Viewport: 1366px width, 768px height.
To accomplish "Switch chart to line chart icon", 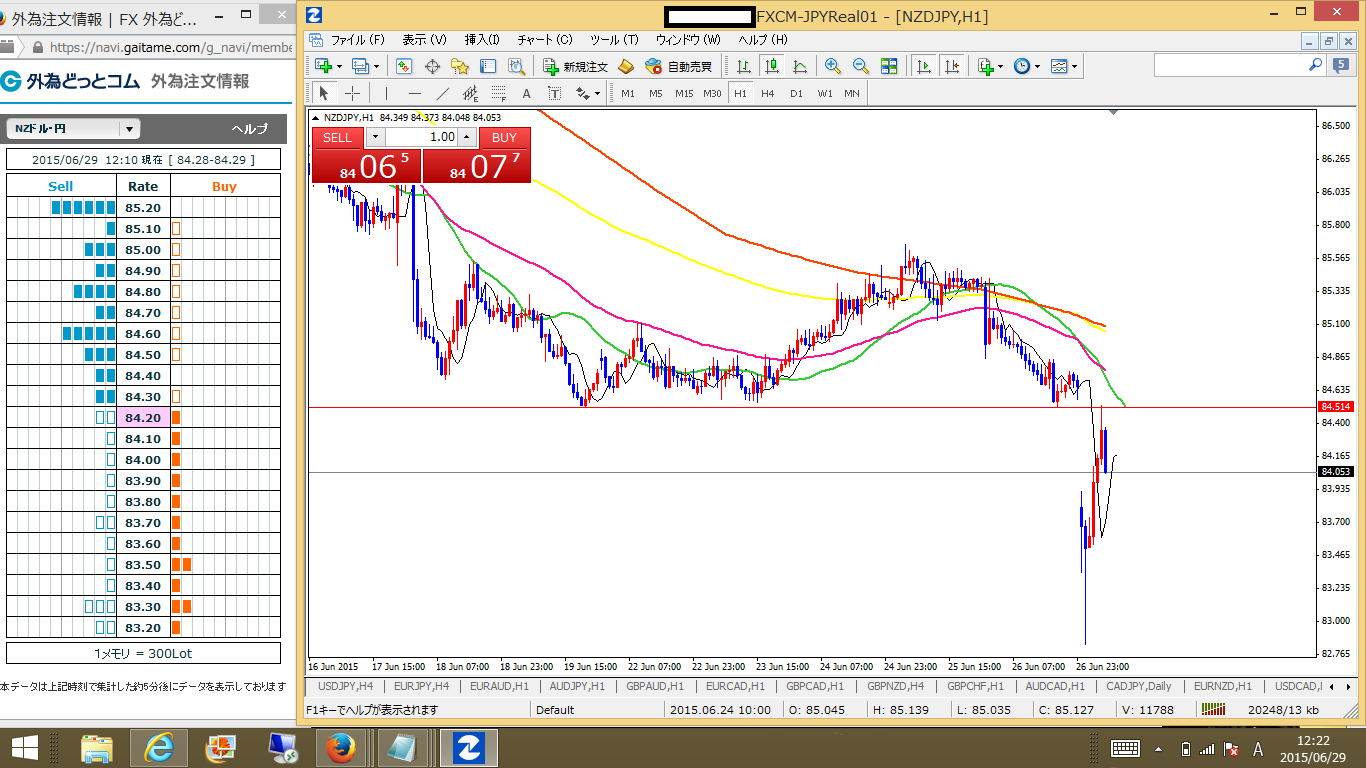I will (x=800, y=66).
